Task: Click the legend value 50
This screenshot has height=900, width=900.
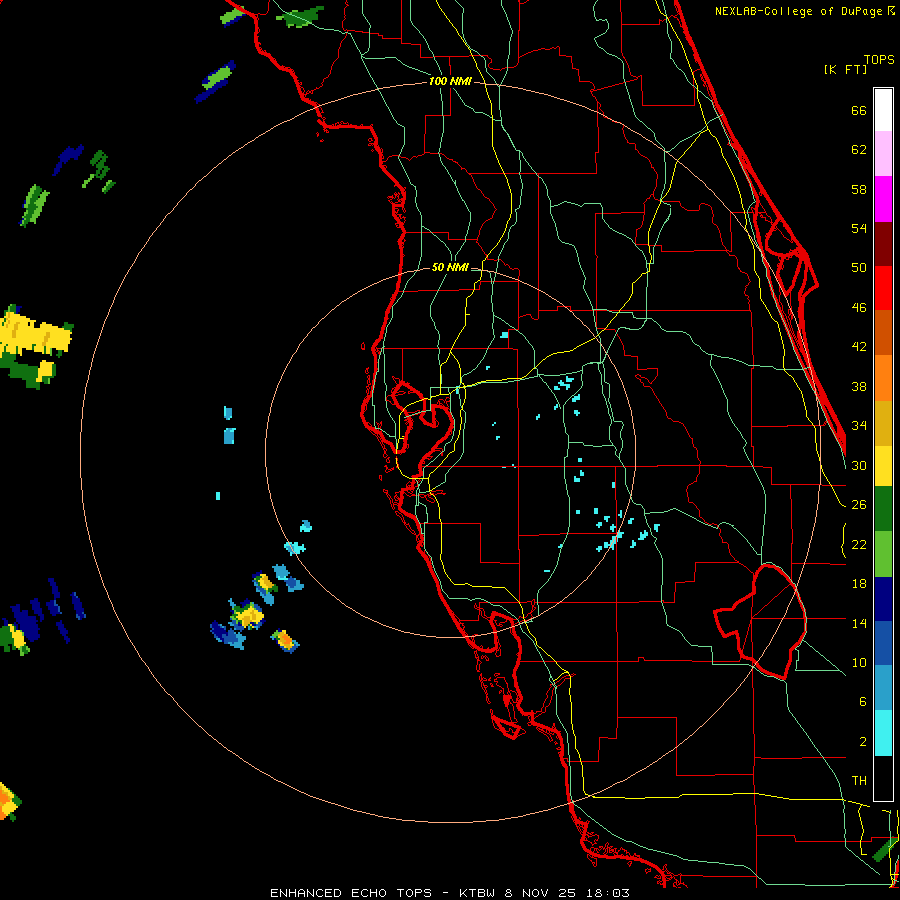Action: click(859, 268)
